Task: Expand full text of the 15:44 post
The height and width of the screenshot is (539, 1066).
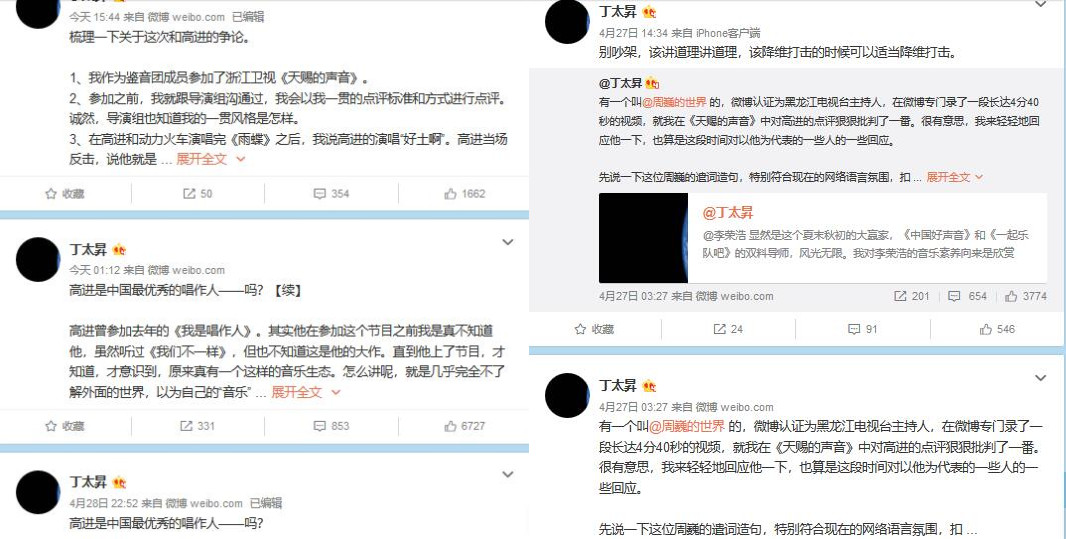Action: pyautogui.click(x=210, y=159)
